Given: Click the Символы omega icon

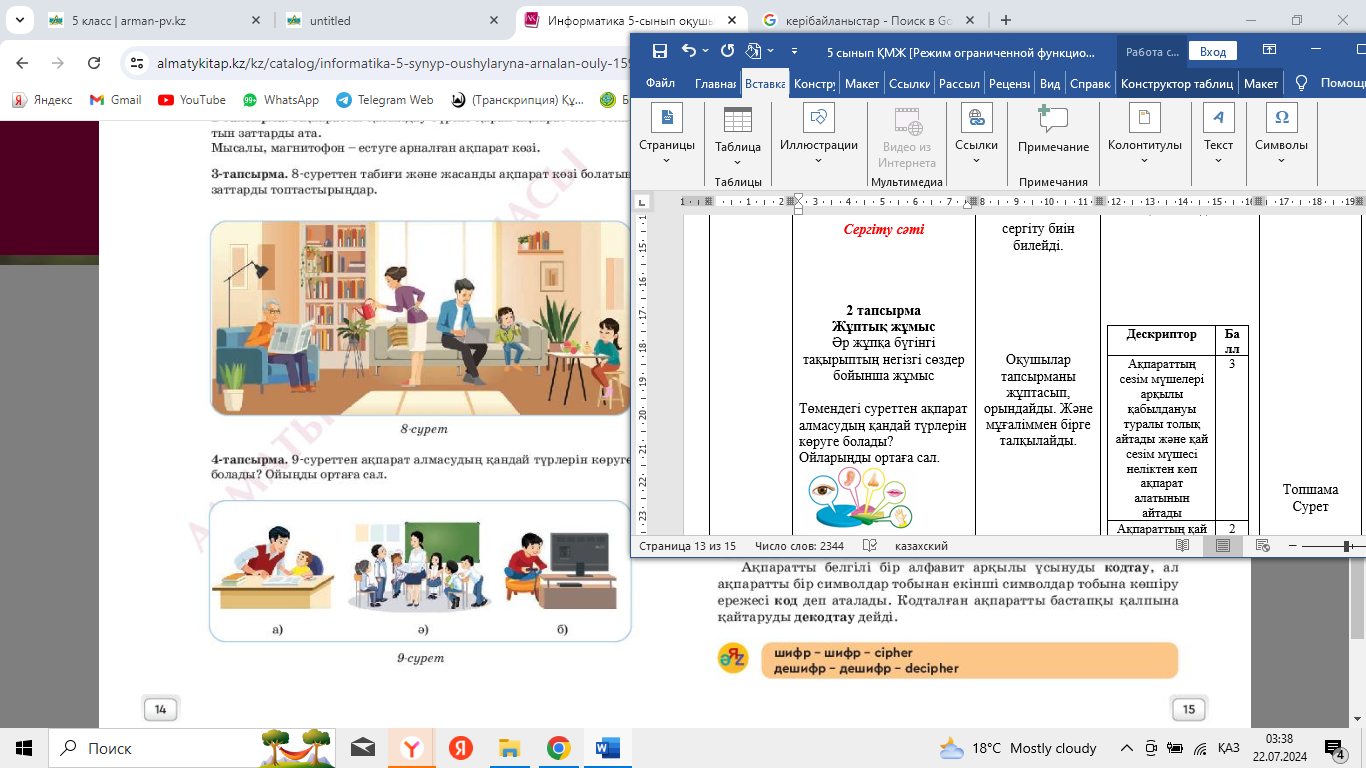Looking at the screenshot, I should pyautogui.click(x=1281, y=118).
